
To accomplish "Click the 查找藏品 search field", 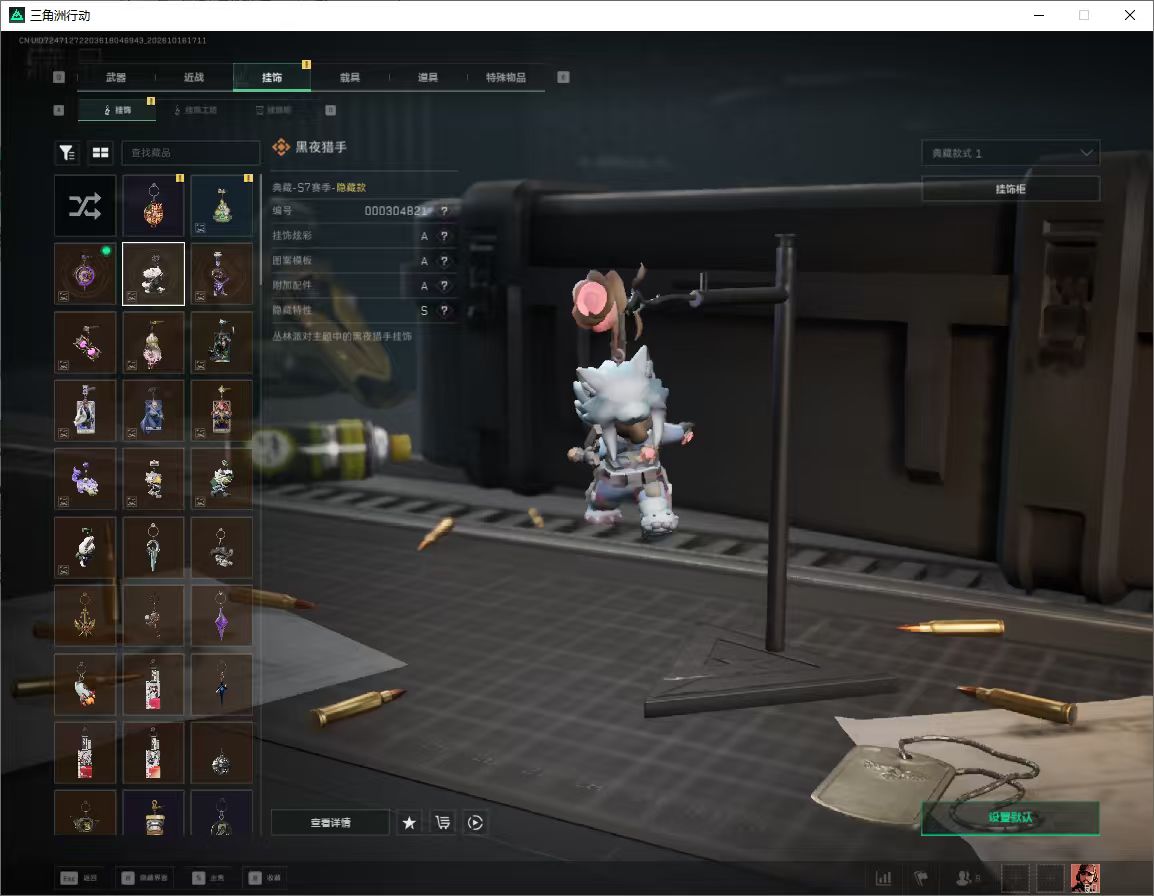I will (x=191, y=152).
